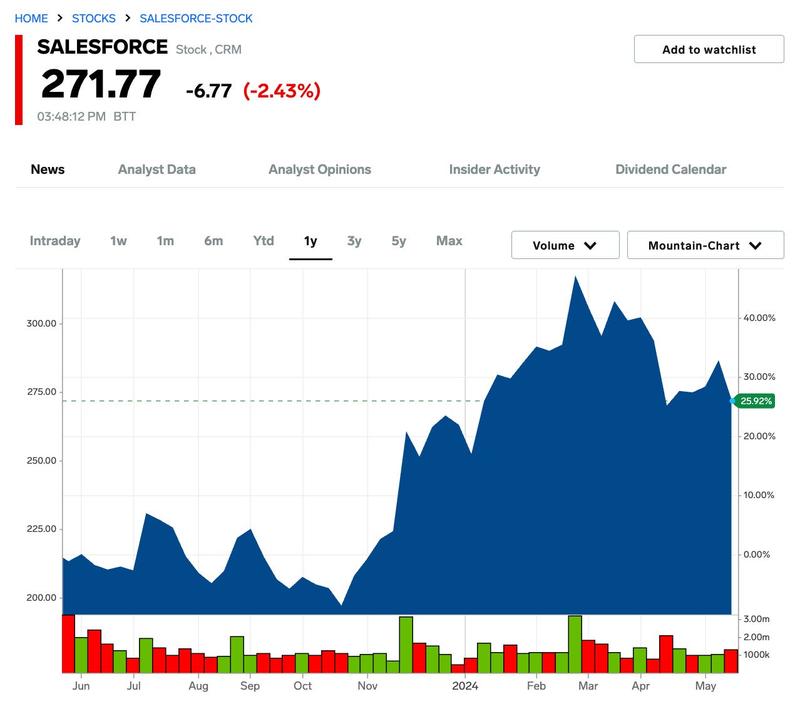Open STOCKS breadcrumb link
The width and height of the screenshot is (800, 702).
pos(94,18)
